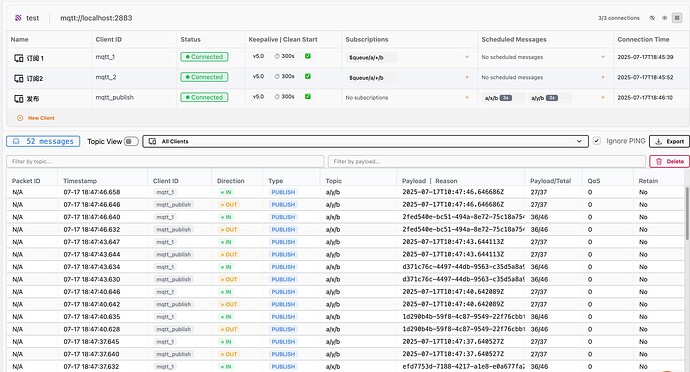The width and height of the screenshot is (690, 372).
Task: Select the message row timestamped 07-17 18:47:46.646
Action: (x=345, y=205)
